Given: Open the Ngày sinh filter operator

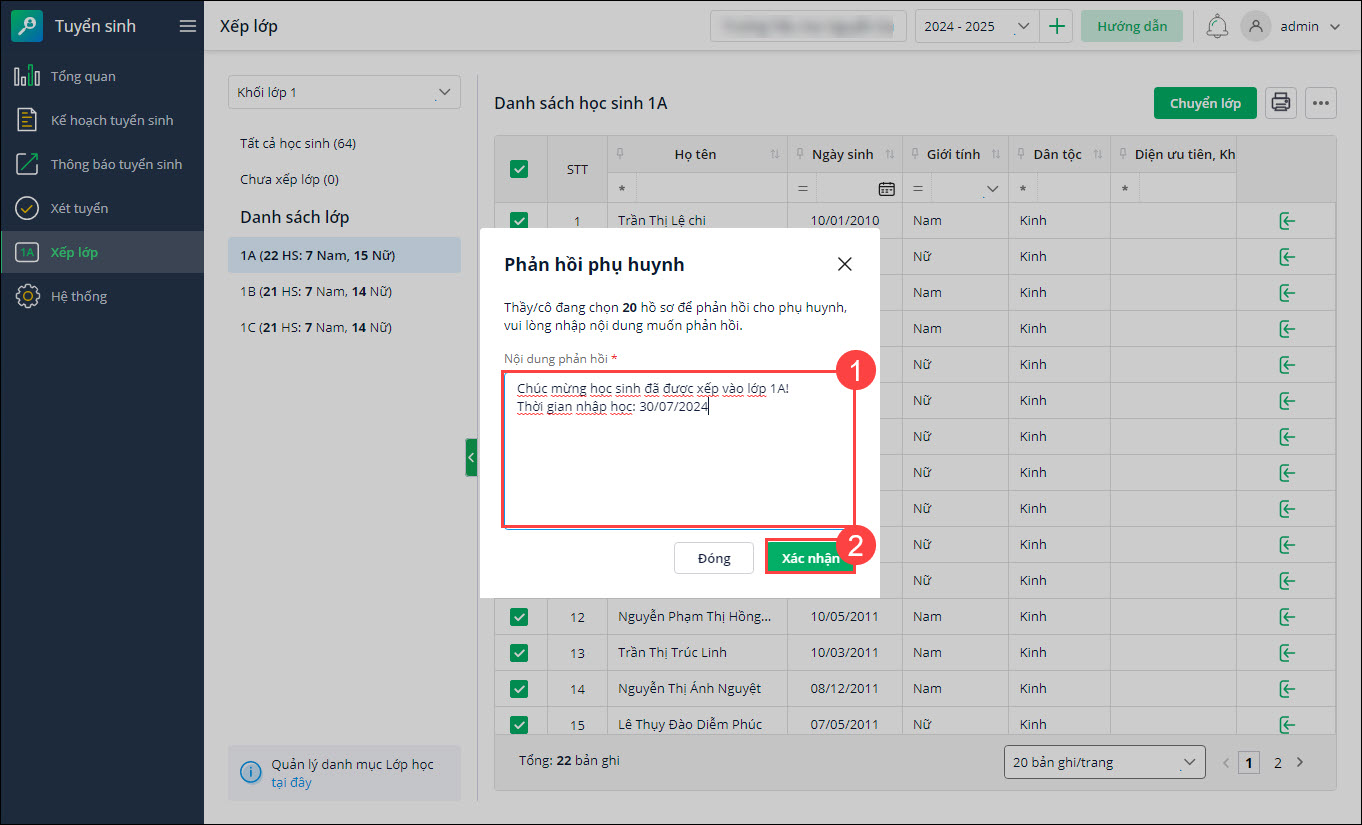Looking at the screenshot, I should click(802, 188).
